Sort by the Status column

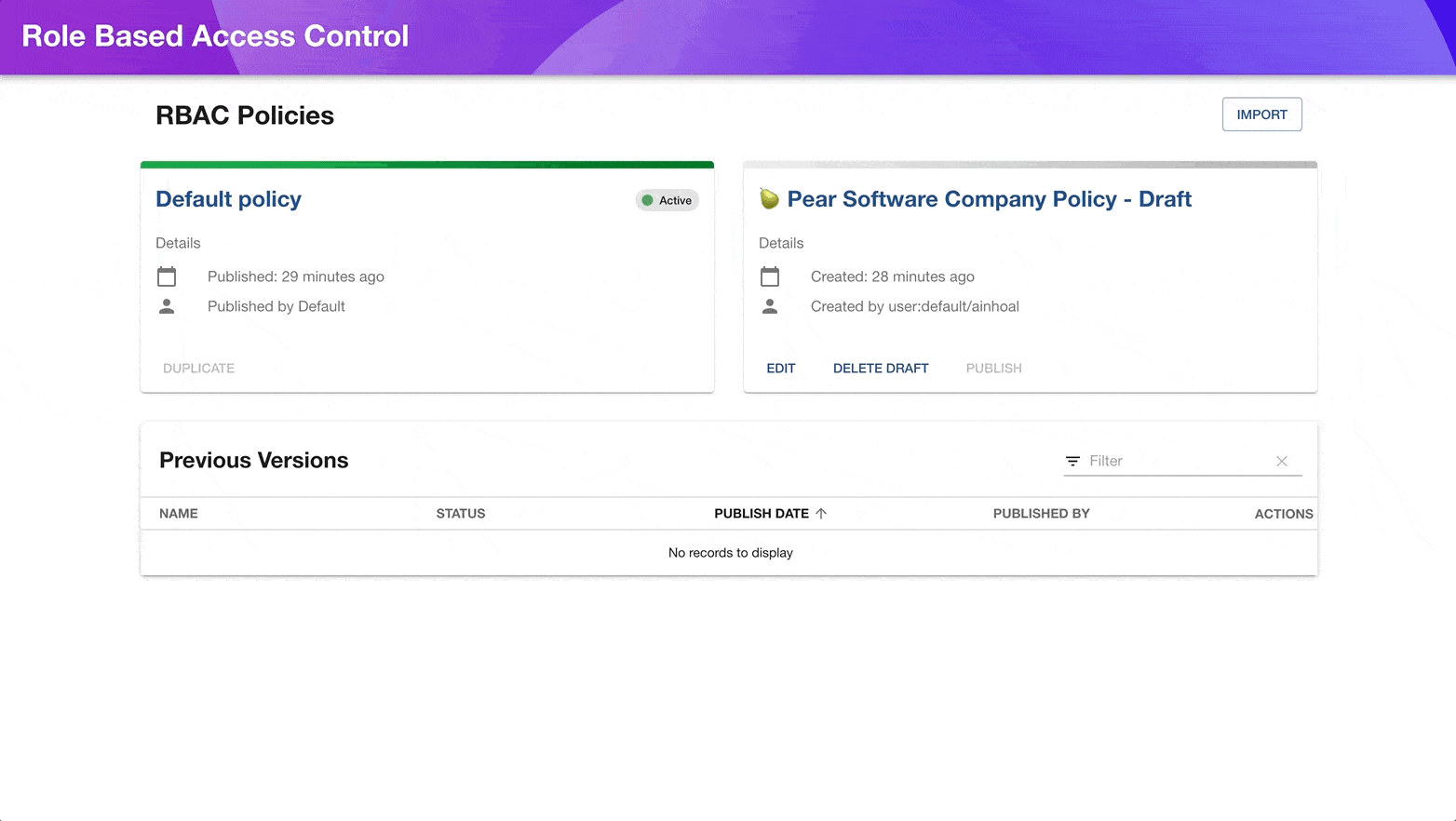(x=460, y=513)
